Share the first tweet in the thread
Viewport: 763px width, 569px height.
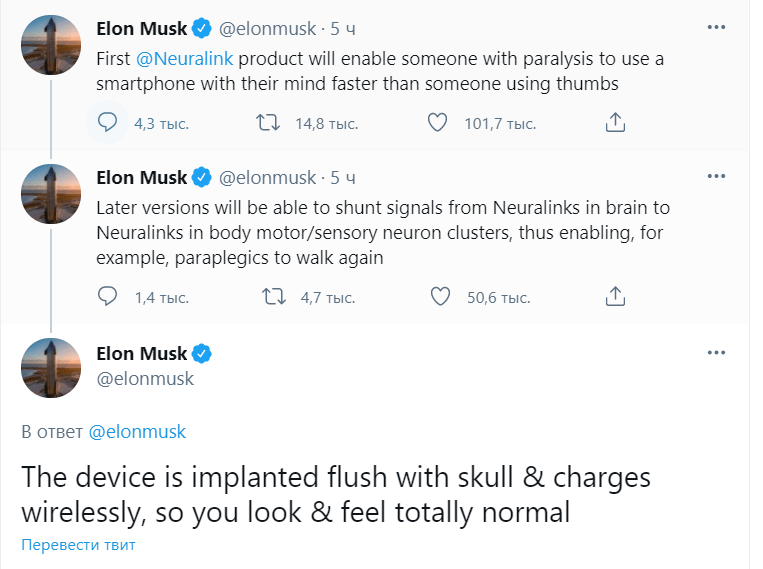click(x=616, y=123)
